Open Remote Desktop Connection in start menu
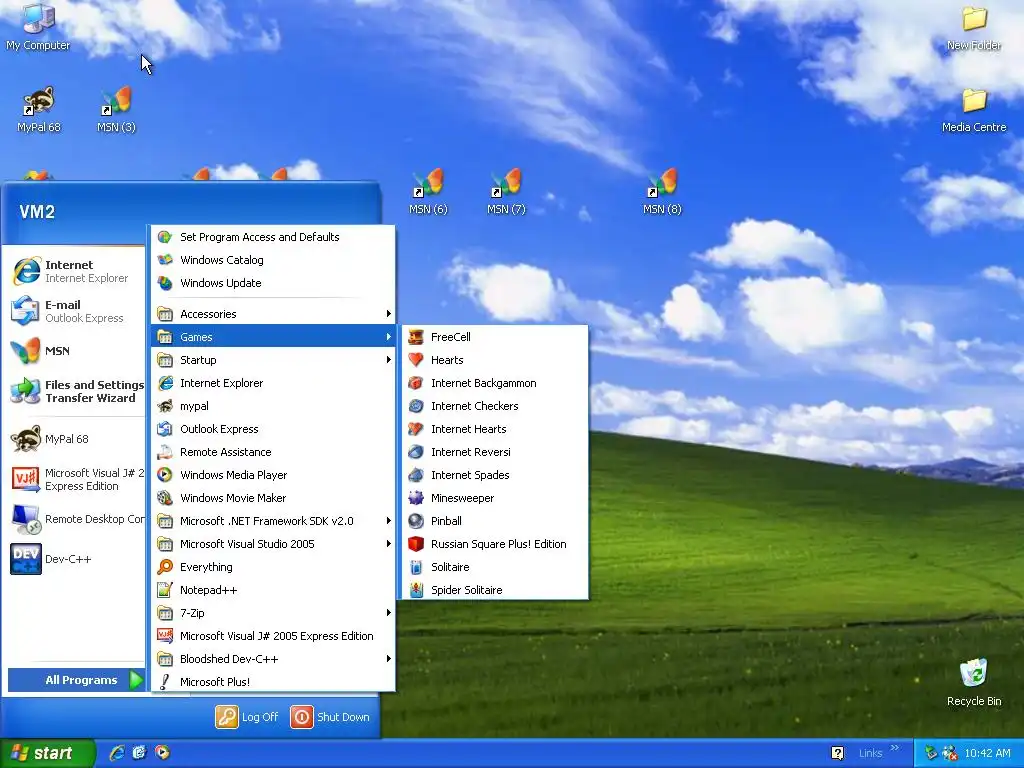The width and height of the screenshot is (1024, 768). 74,519
